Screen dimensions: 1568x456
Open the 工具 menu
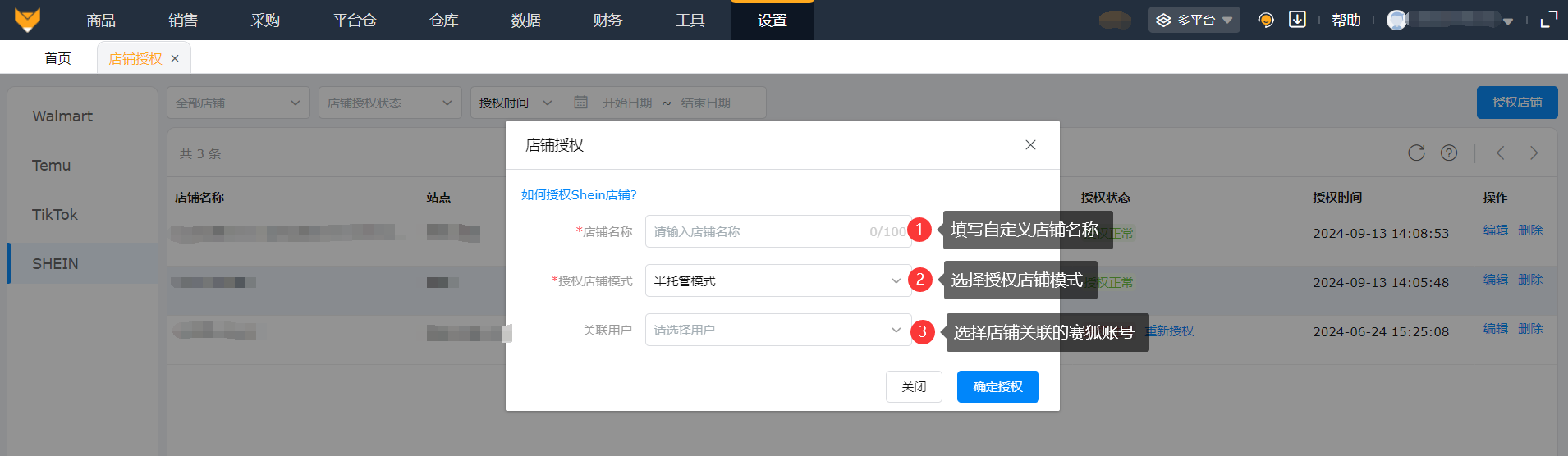pos(690,20)
